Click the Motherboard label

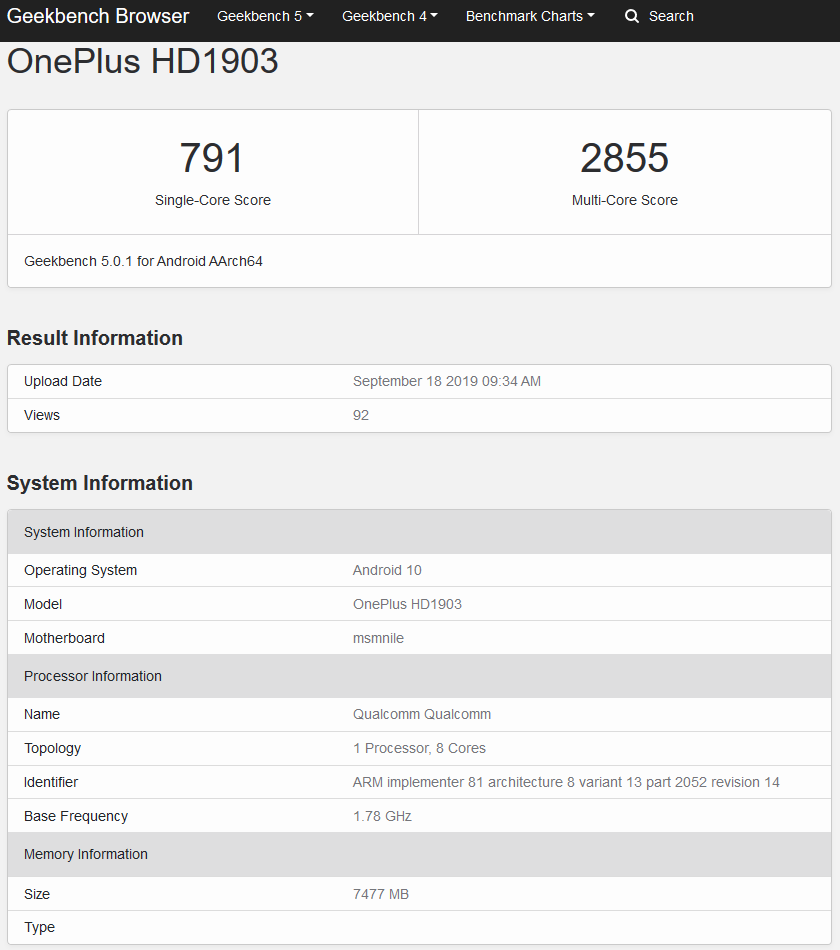[64, 638]
